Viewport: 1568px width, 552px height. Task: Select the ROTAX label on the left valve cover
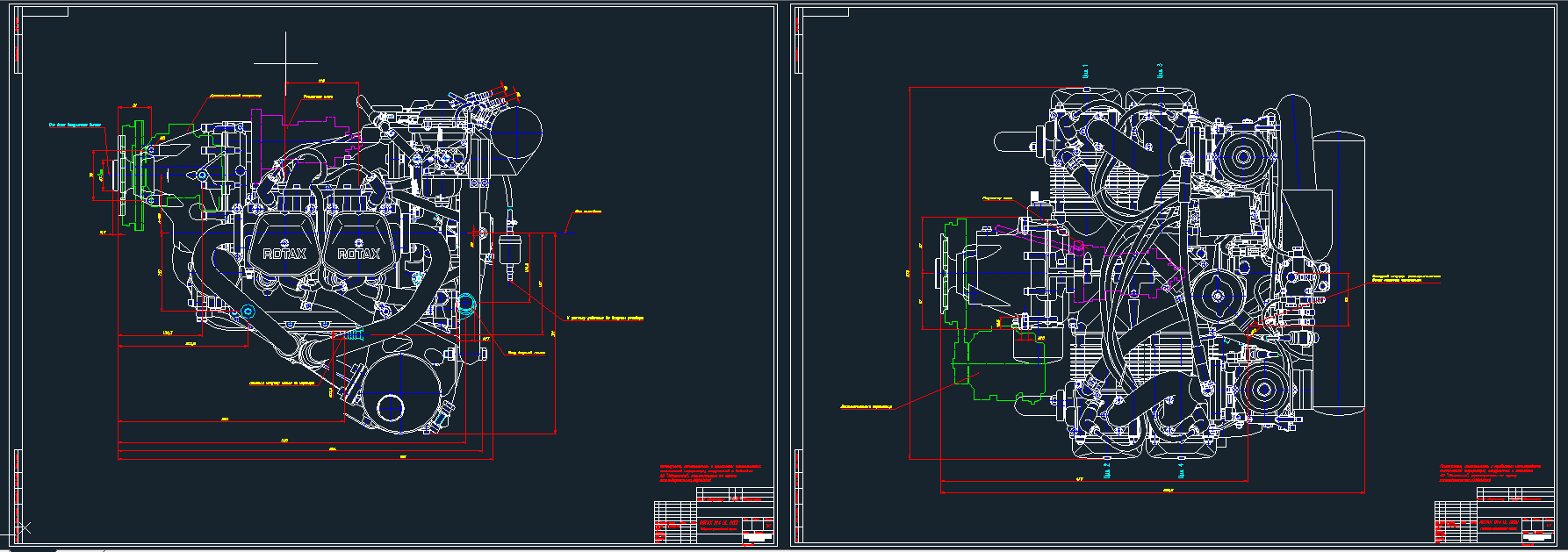tap(285, 254)
